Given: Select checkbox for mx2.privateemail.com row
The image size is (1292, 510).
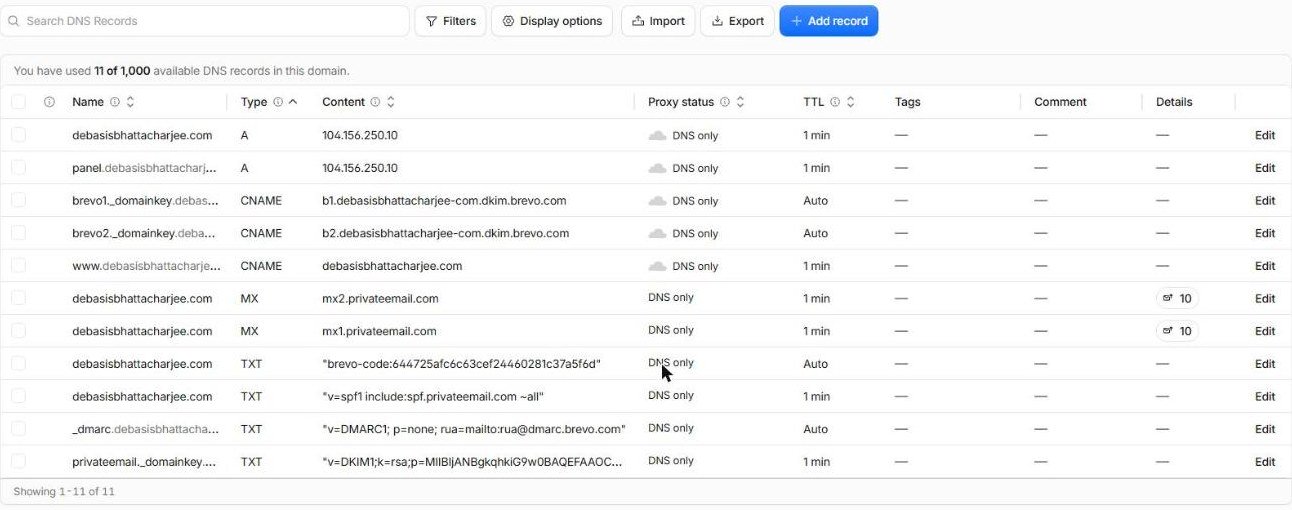Looking at the screenshot, I should tap(19, 298).
